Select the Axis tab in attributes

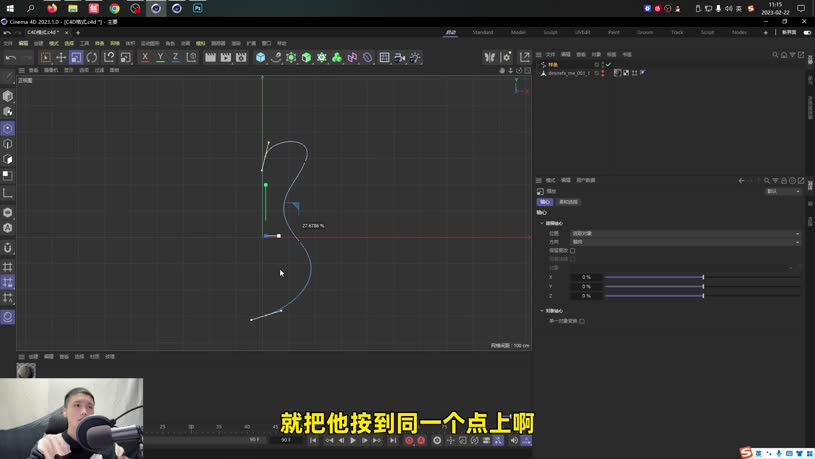point(545,202)
